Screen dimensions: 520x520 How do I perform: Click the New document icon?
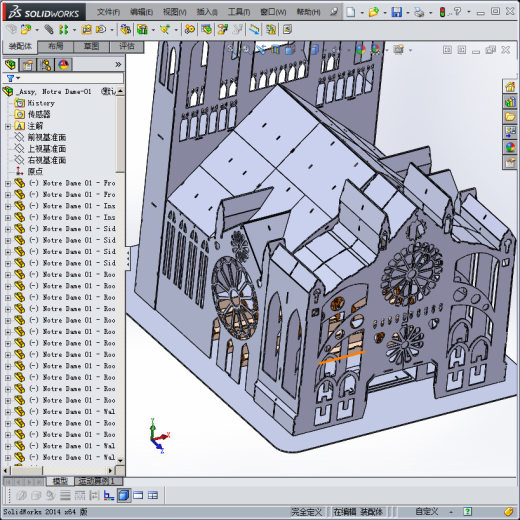pos(351,12)
